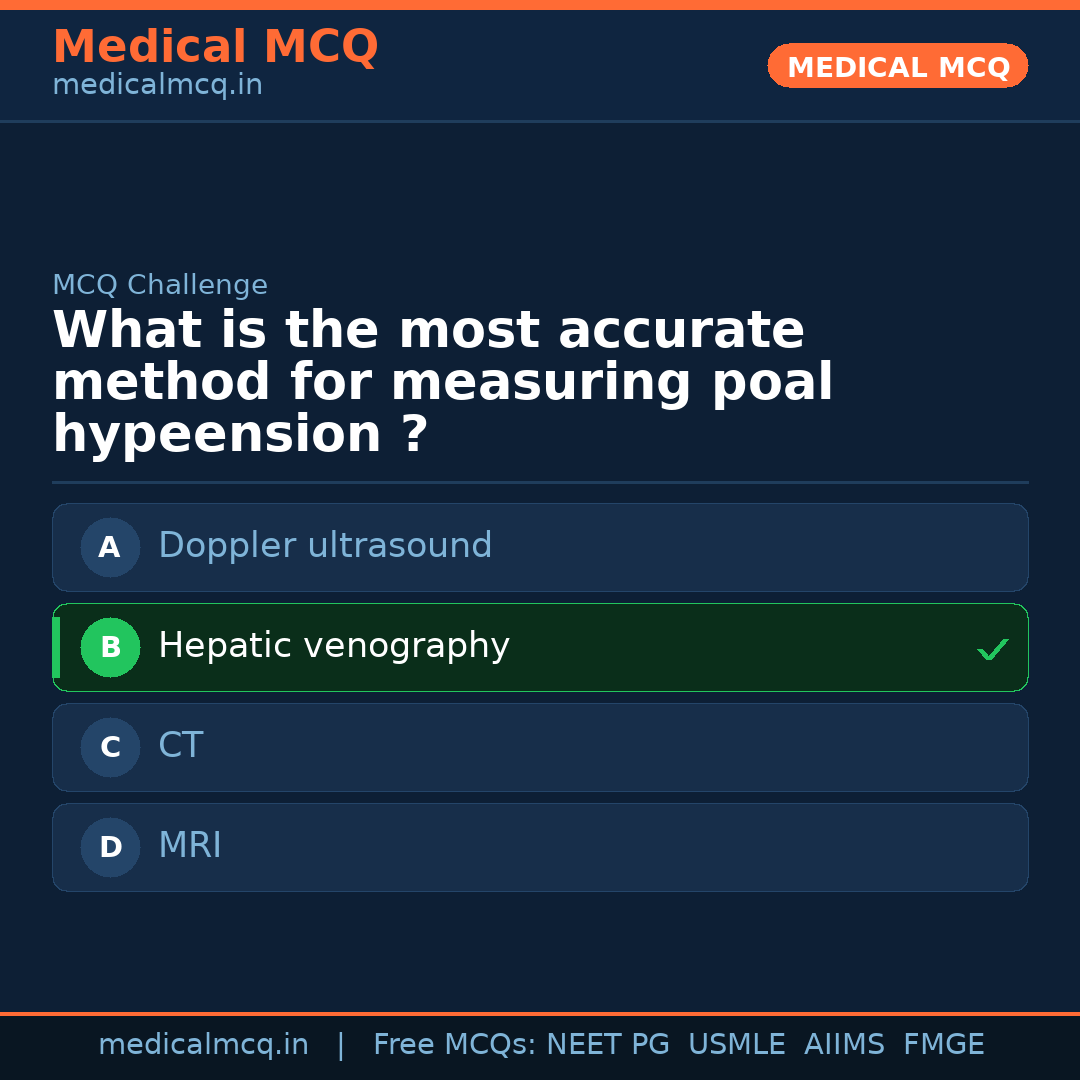Image resolution: width=1080 pixels, height=1080 pixels.
Task: Click NEET PG in the footer
Action: pyautogui.click(x=608, y=1045)
